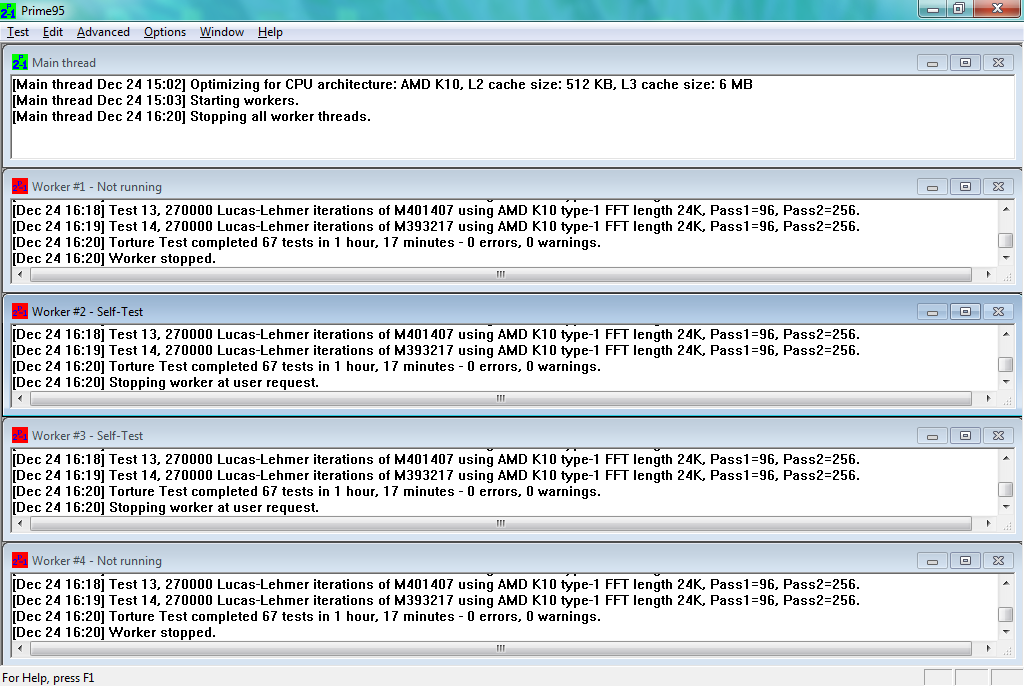Open the Help menu
This screenshot has height=686, width=1024.
(x=270, y=32)
